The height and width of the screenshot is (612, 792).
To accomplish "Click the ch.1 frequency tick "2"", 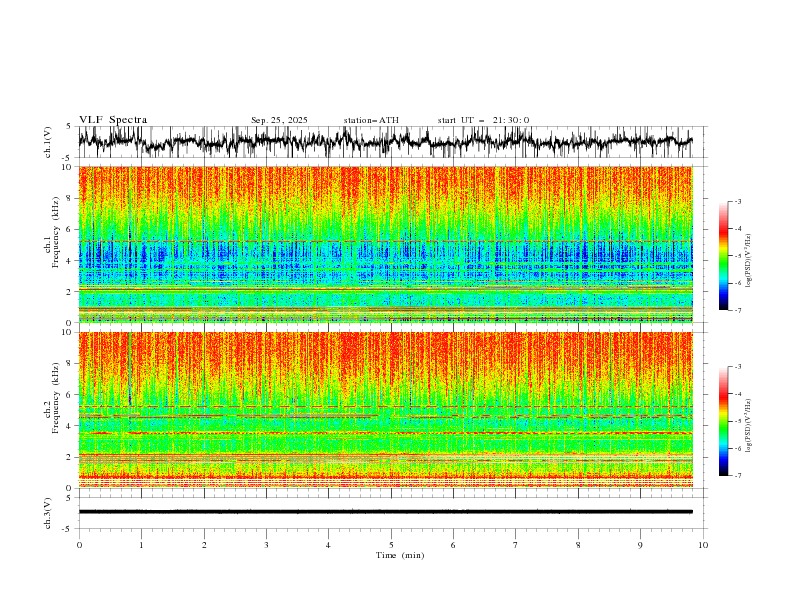I will coord(70,292).
